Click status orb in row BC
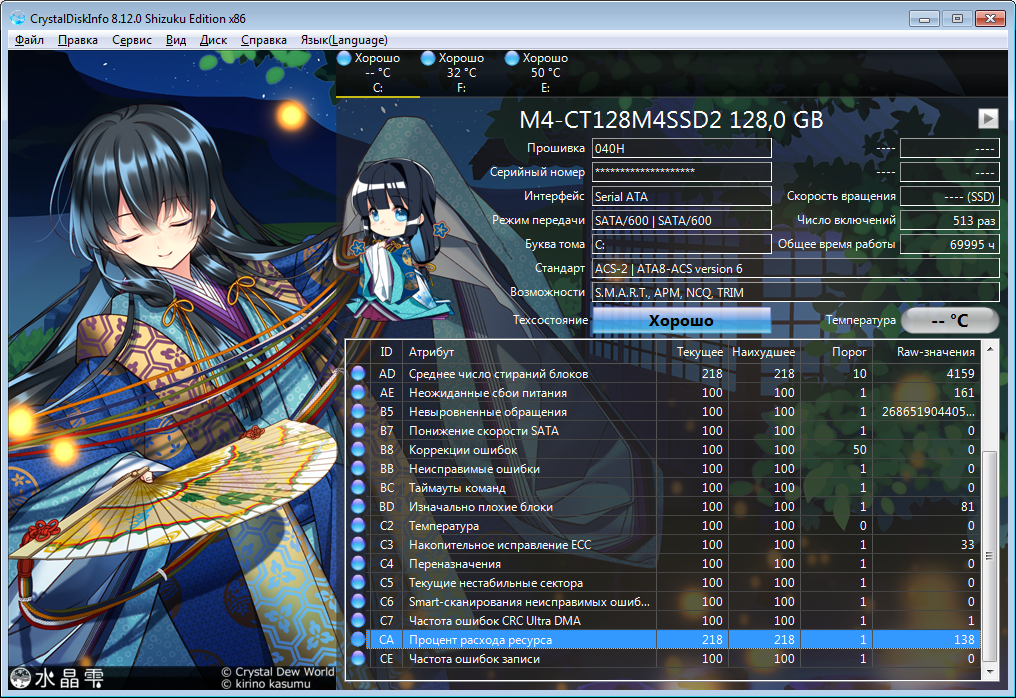Image resolution: width=1016 pixels, height=698 pixels. tap(358, 487)
